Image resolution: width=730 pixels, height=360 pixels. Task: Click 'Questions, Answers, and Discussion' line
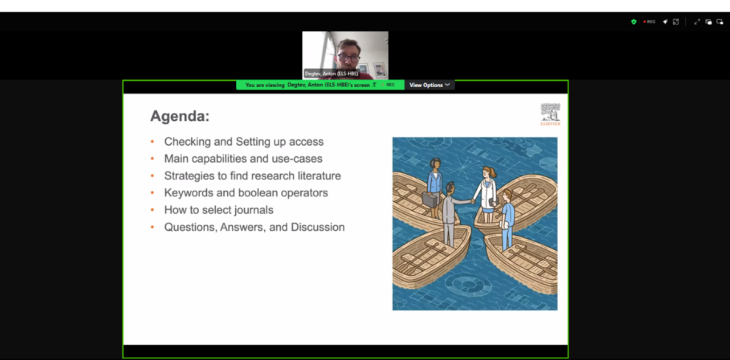pyautogui.click(x=254, y=227)
